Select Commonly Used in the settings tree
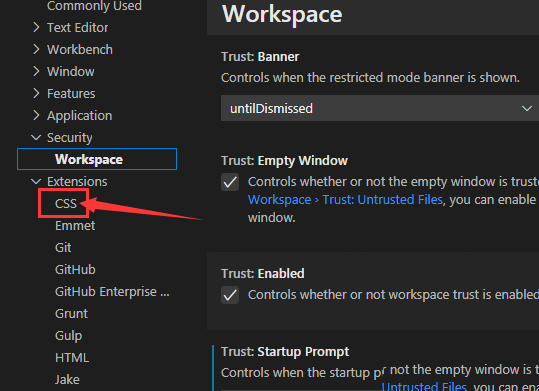539x391 pixels. (x=94, y=6)
